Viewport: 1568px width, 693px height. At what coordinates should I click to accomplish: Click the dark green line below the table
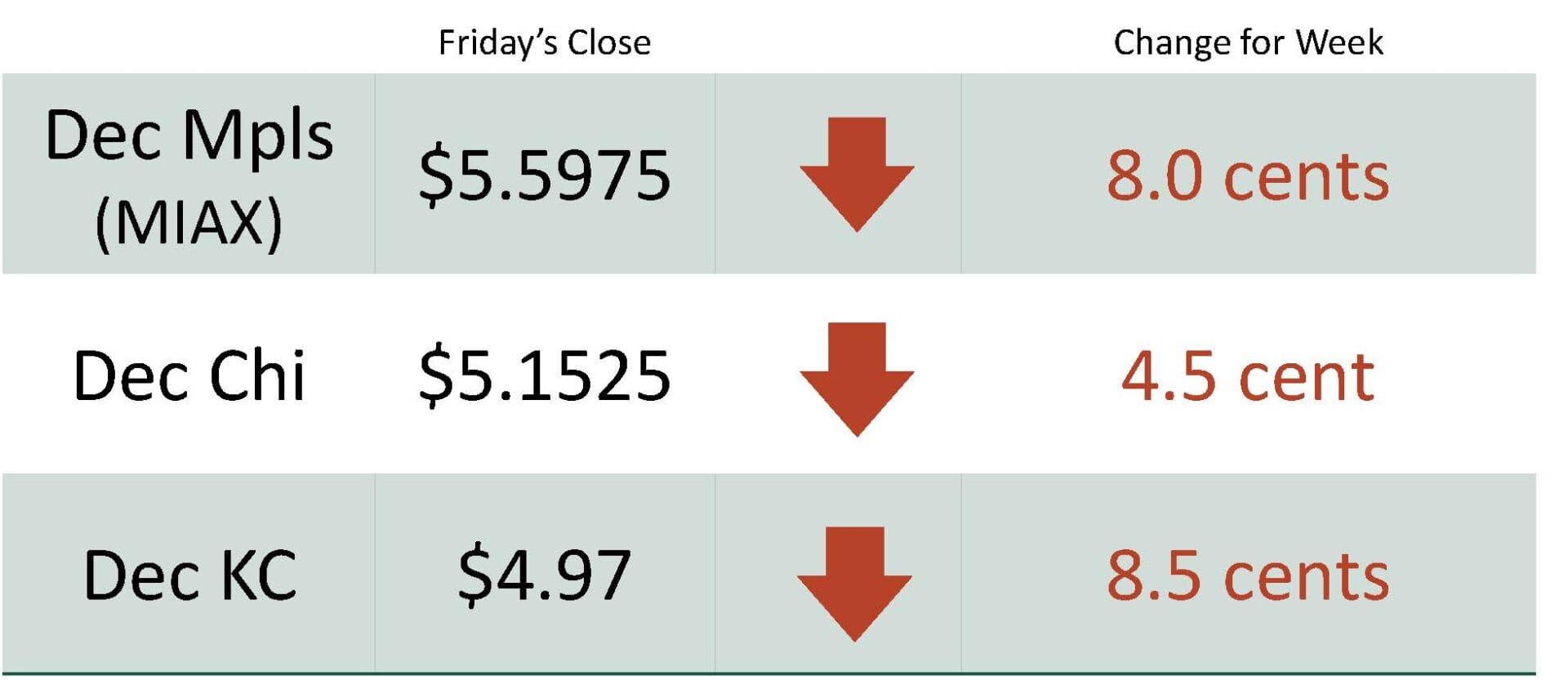pos(768,674)
